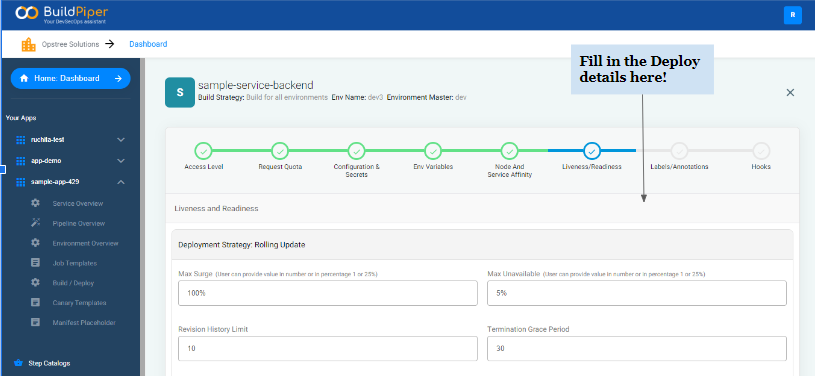Click the Termination Grace Period input field
The image size is (815, 376).
click(637, 348)
